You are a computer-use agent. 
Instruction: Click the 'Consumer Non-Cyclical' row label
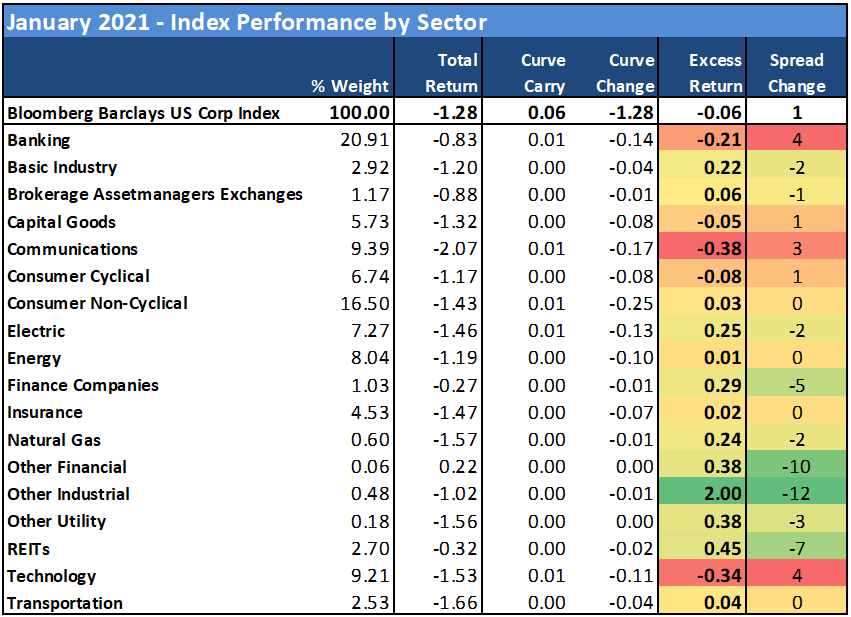click(97, 303)
